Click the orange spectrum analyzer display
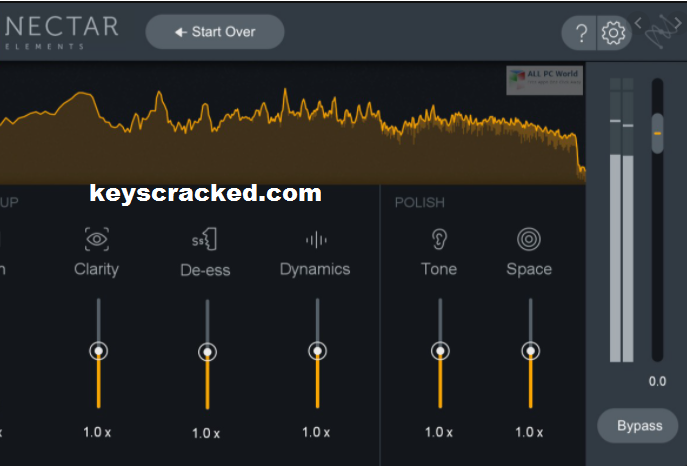This screenshot has height=466, width=687. (293, 124)
